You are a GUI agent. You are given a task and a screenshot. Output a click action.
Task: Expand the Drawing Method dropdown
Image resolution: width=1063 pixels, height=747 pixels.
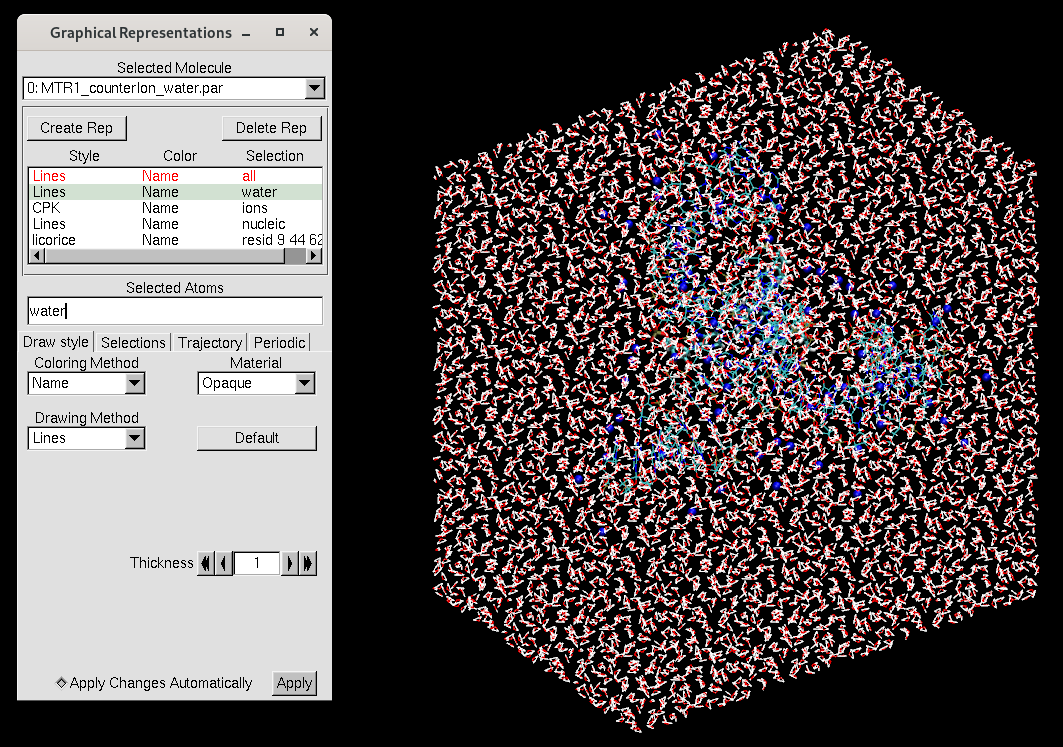click(134, 438)
